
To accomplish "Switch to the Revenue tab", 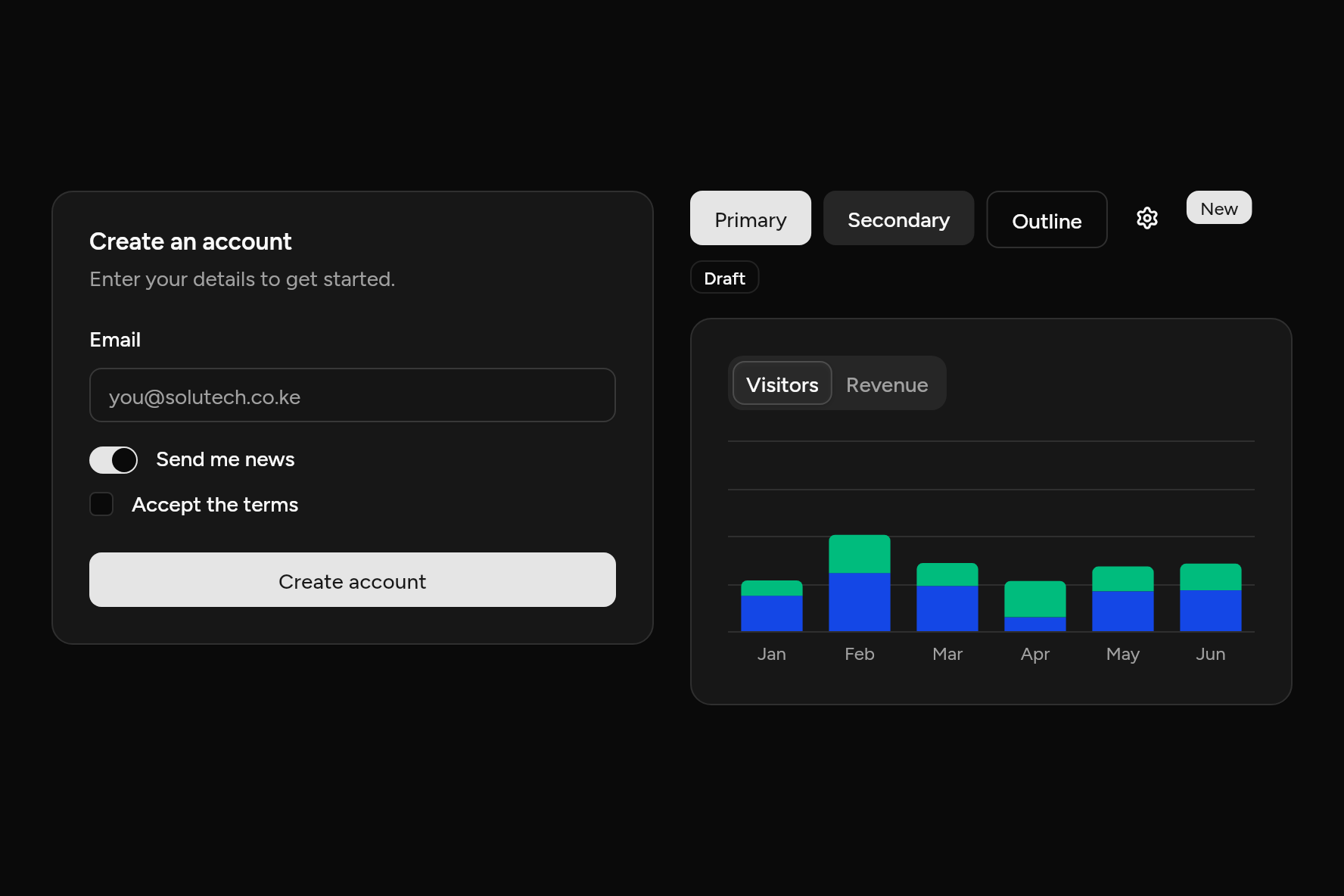I will pos(887,384).
